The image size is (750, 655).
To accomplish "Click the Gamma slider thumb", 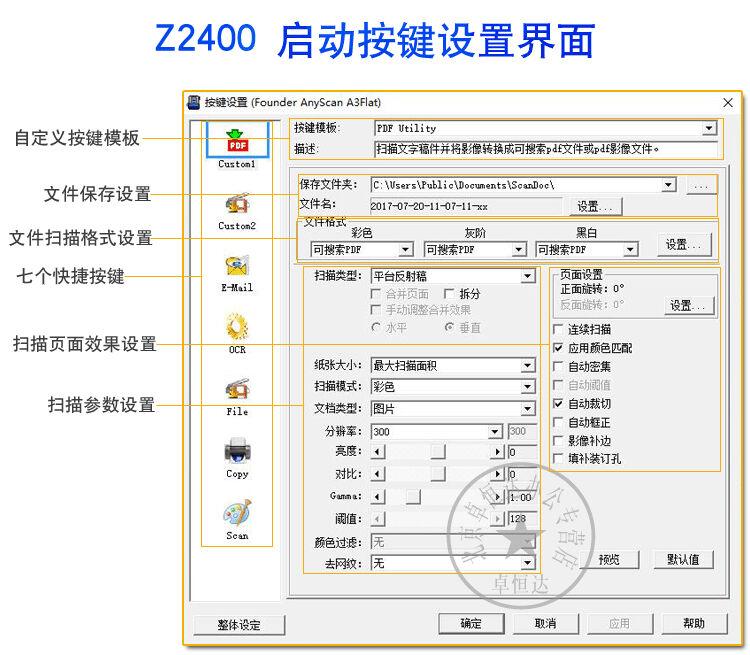I will tap(413, 497).
